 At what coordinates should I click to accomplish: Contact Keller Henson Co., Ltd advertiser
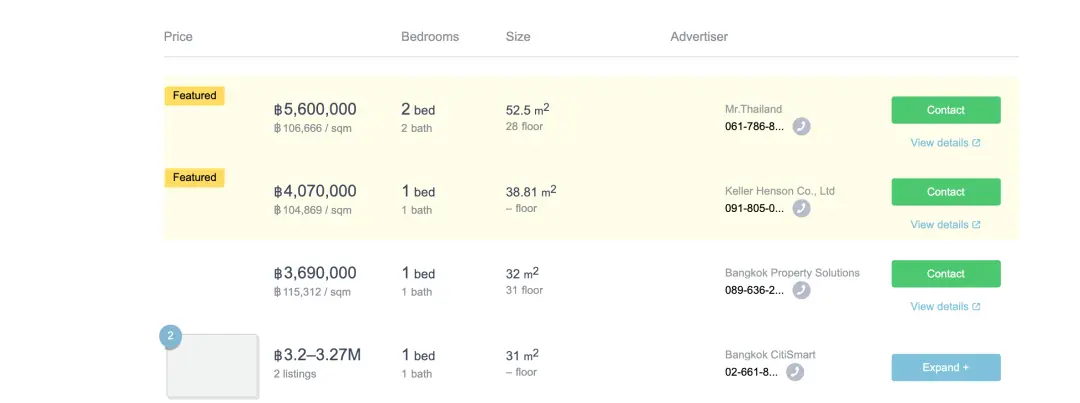coord(946,192)
